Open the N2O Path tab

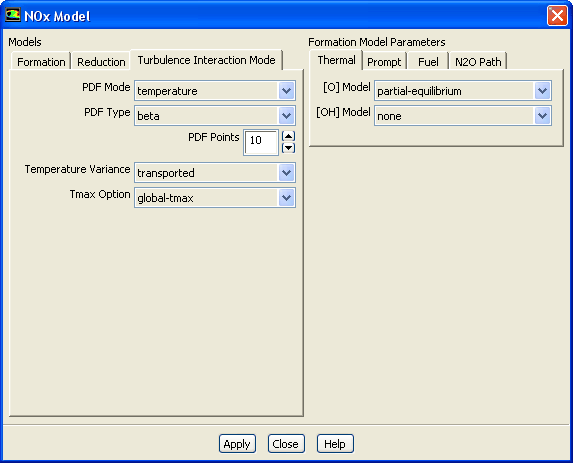click(x=478, y=61)
